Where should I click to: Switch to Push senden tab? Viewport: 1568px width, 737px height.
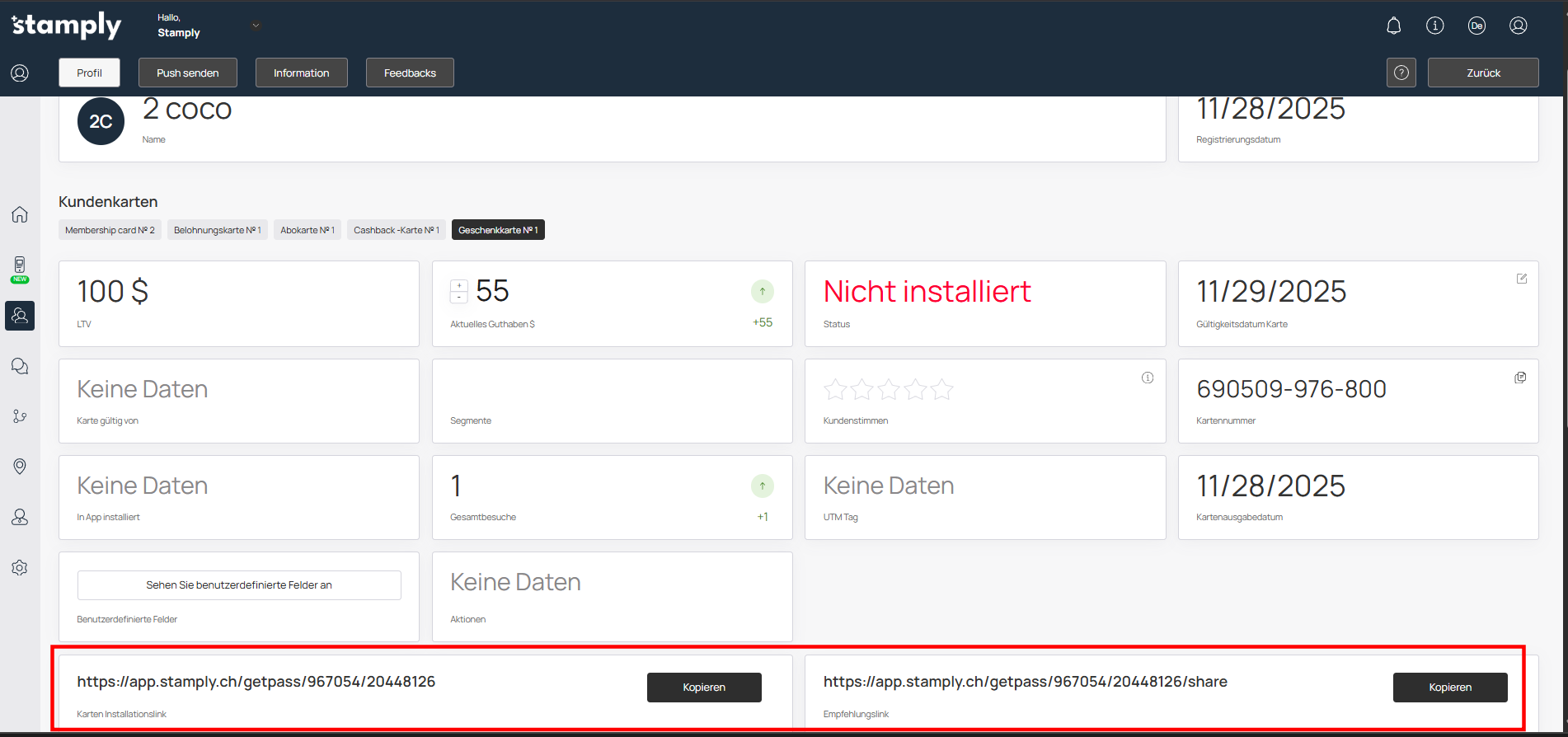(188, 73)
